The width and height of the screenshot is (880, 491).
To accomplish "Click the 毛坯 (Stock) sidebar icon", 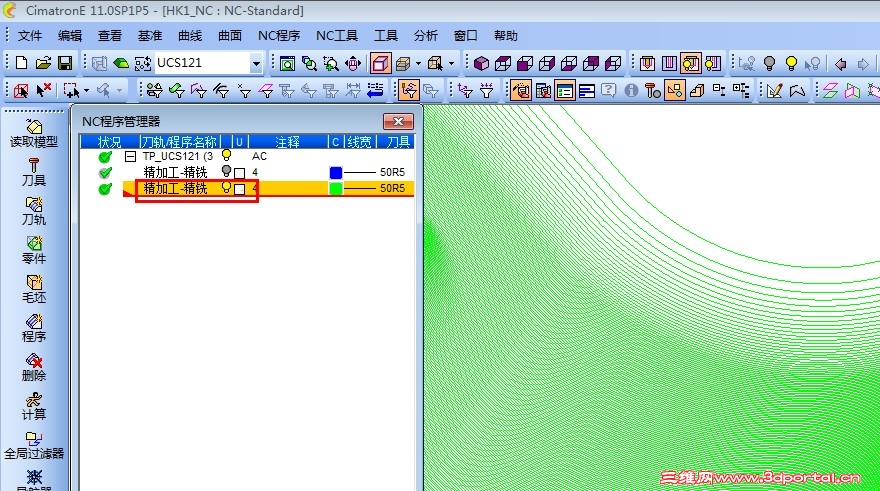I will click(x=34, y=290).
